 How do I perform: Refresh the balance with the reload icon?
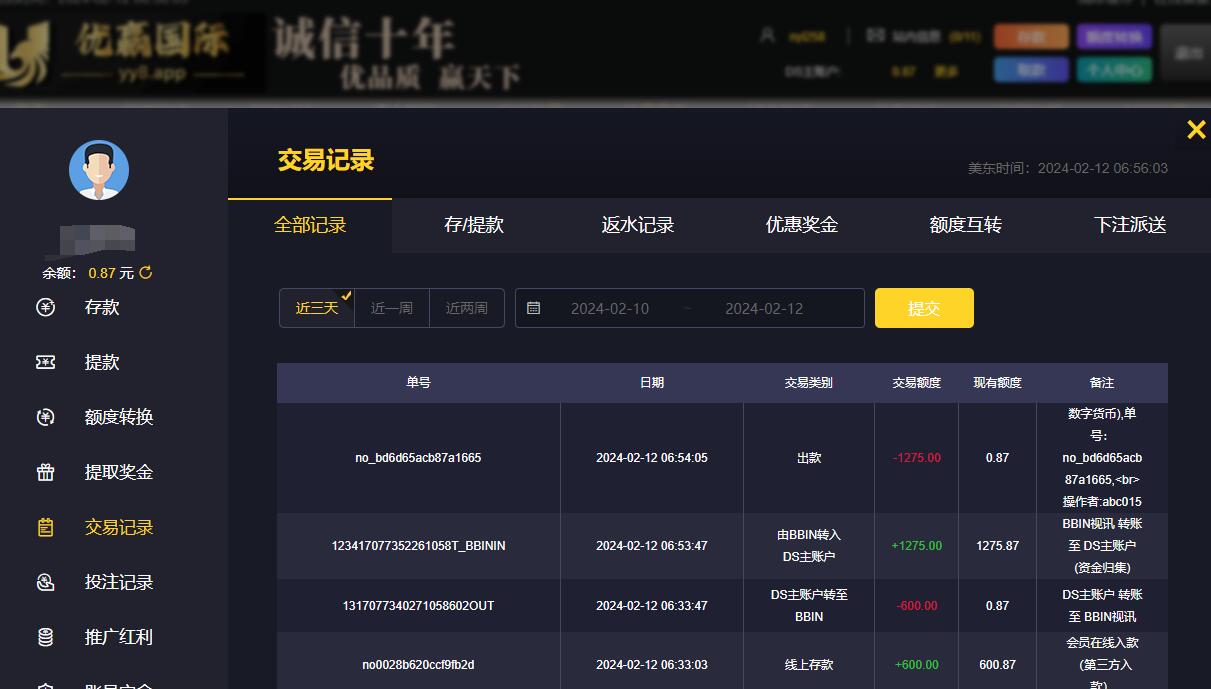click(146, 273)
